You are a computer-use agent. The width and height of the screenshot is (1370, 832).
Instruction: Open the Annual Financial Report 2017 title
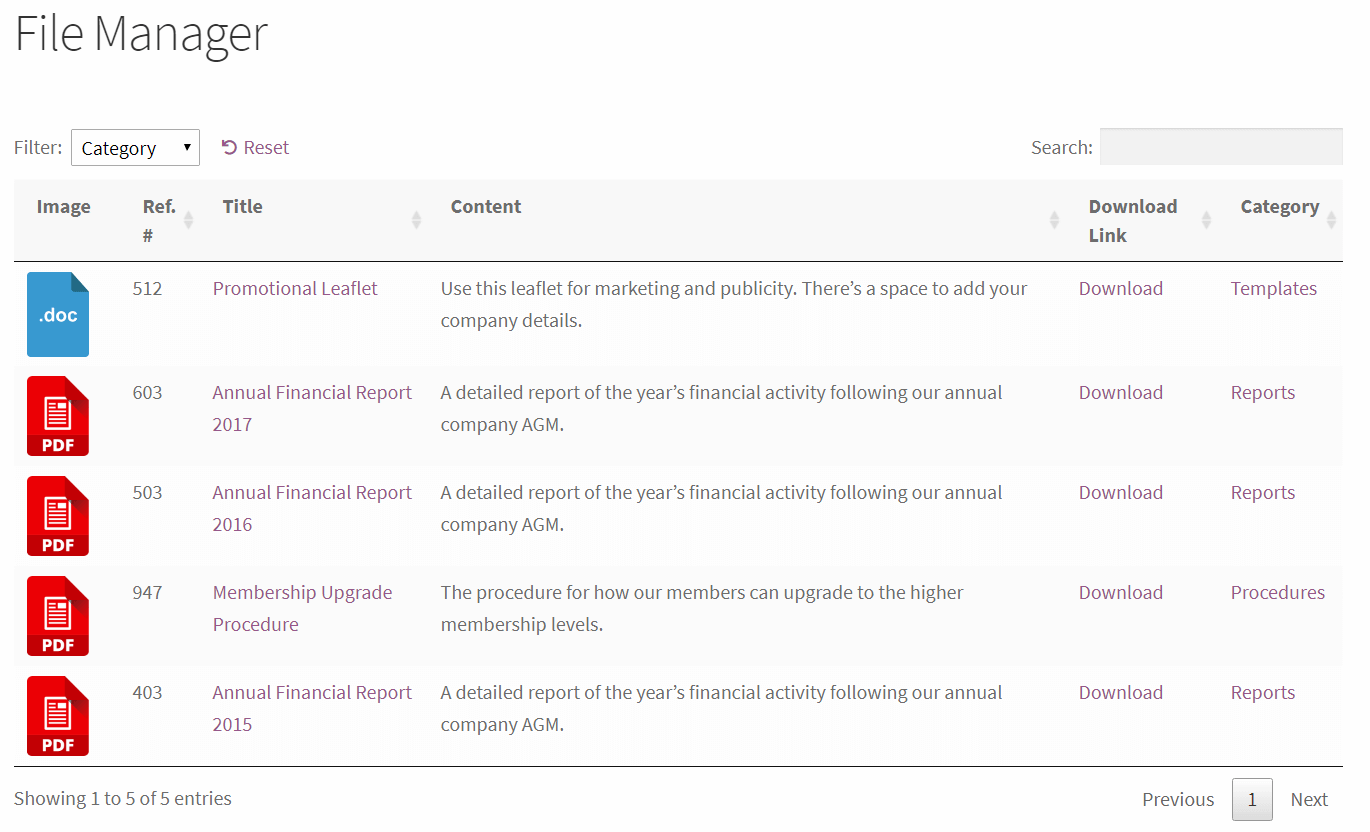(x=312, y=393)
